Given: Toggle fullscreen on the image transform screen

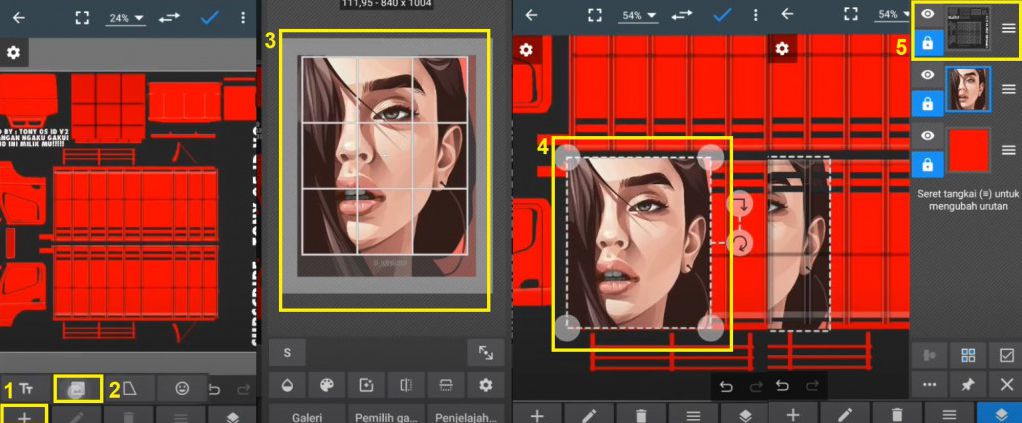Looking at the screenshot, I should pos(594,15).
